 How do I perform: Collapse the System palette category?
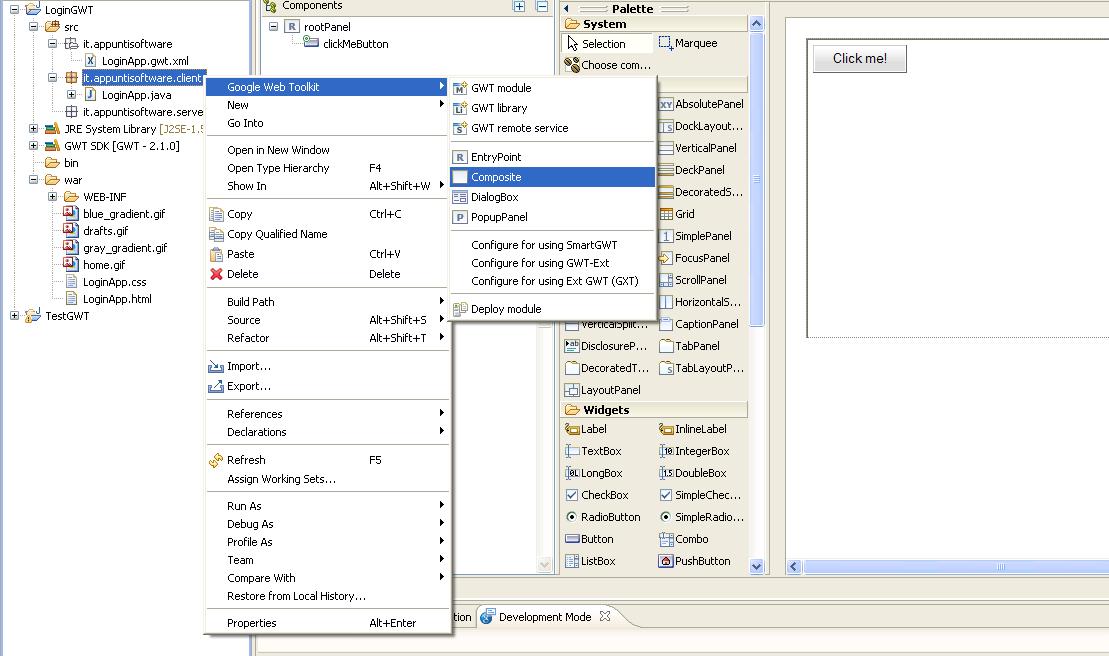(655, 24)
